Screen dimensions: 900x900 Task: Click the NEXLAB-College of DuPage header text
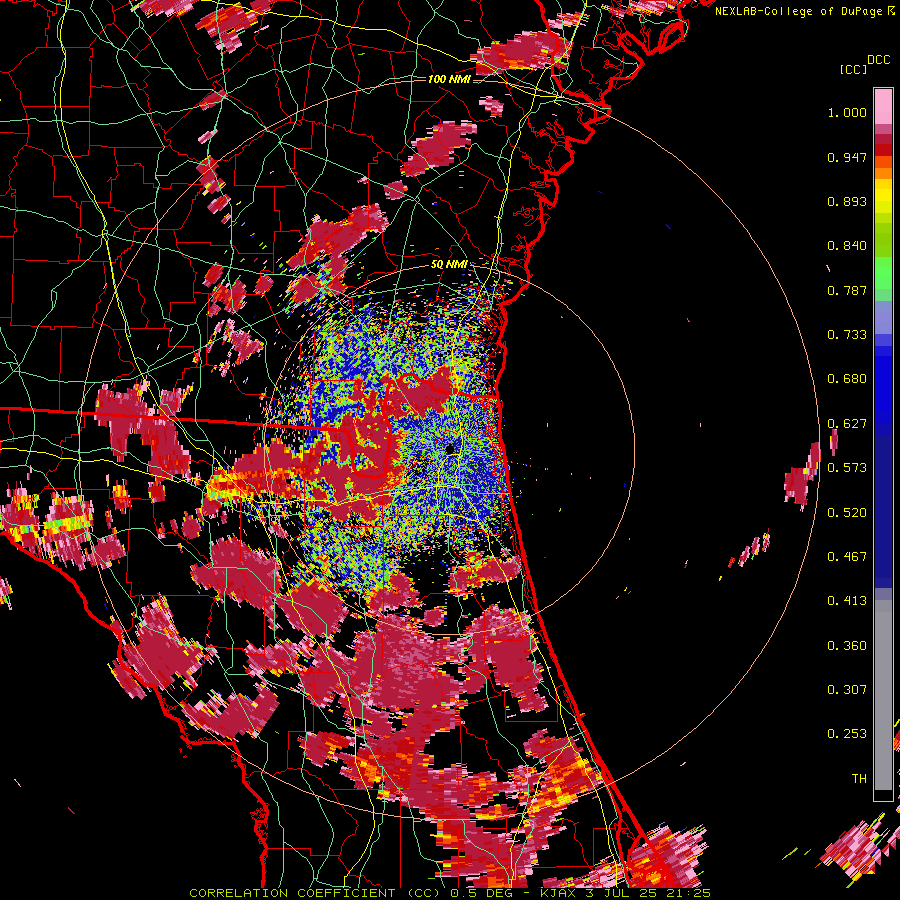click(798, 11)
